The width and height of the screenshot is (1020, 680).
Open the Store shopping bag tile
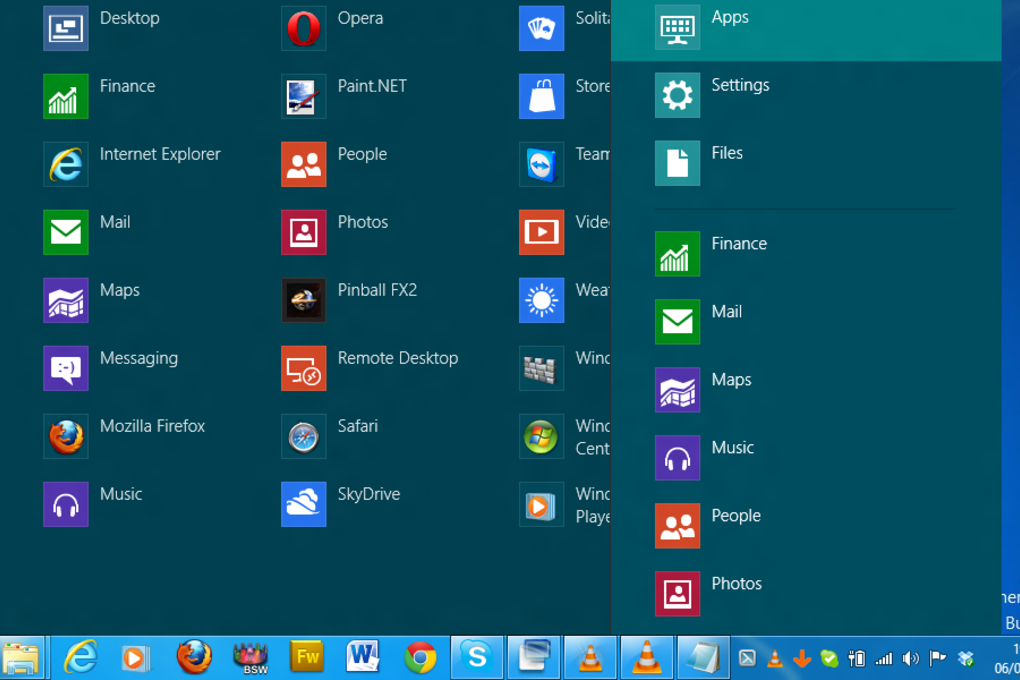(x=541, y=96)
